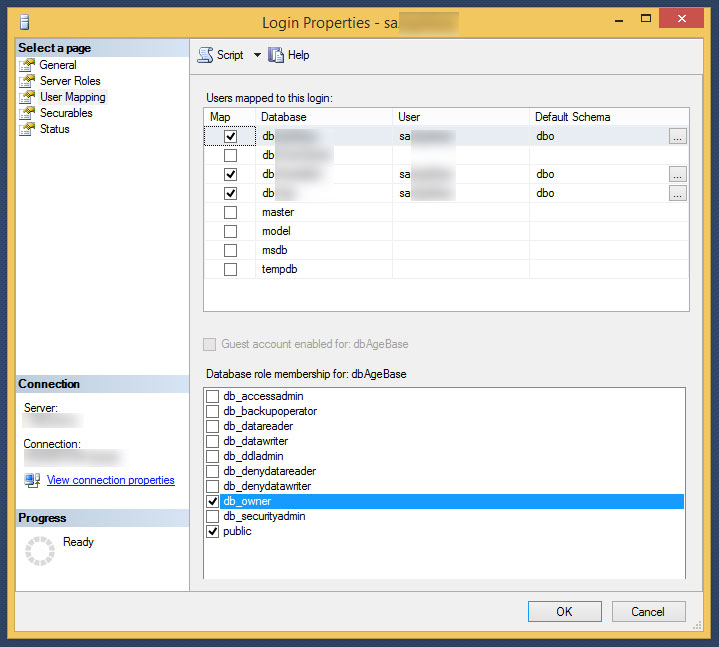Enable the db_ddladmin role checkbox
Screen dimensions: 719x647
(212, 456)
